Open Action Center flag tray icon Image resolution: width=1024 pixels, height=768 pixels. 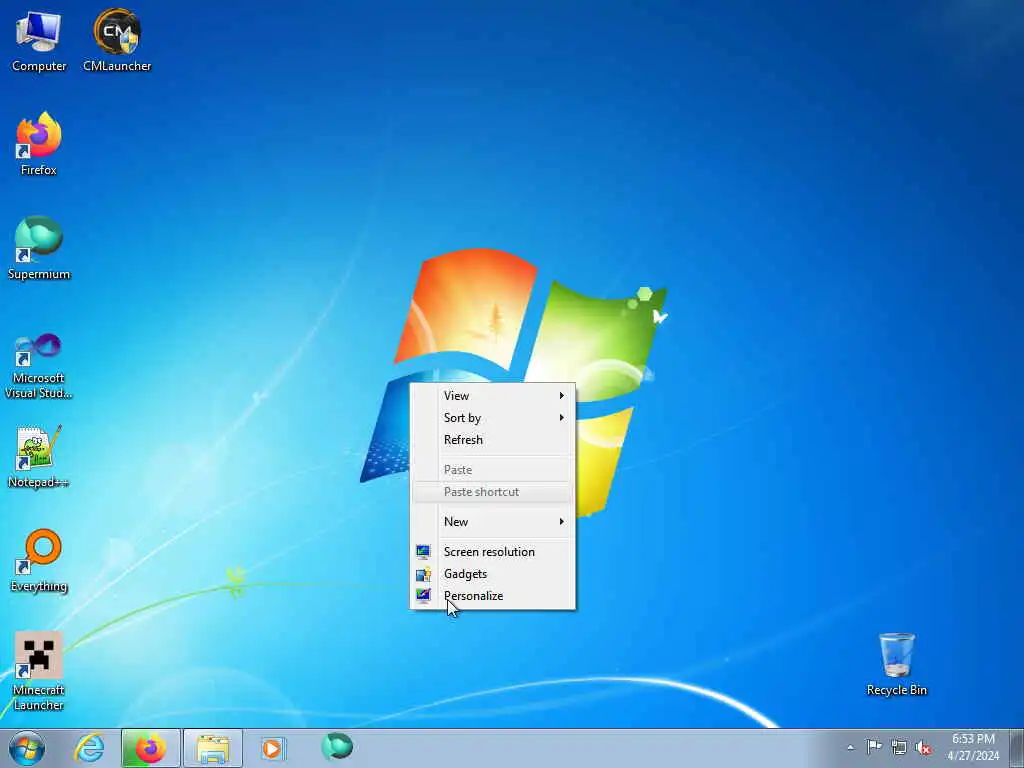(x=874, y=746)
